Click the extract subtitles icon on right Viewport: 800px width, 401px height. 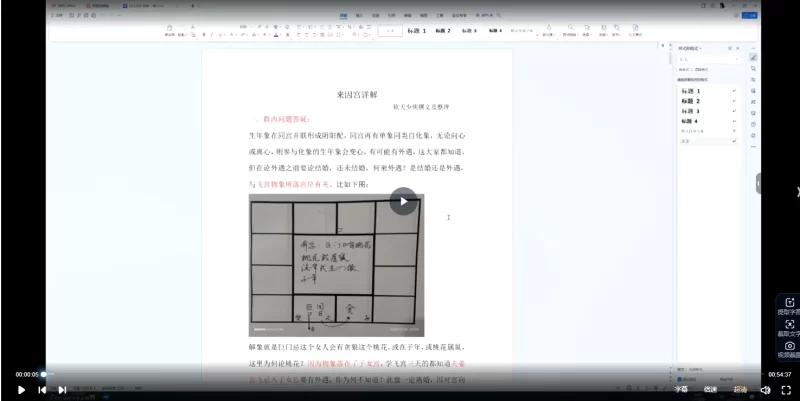pos(789,303)
